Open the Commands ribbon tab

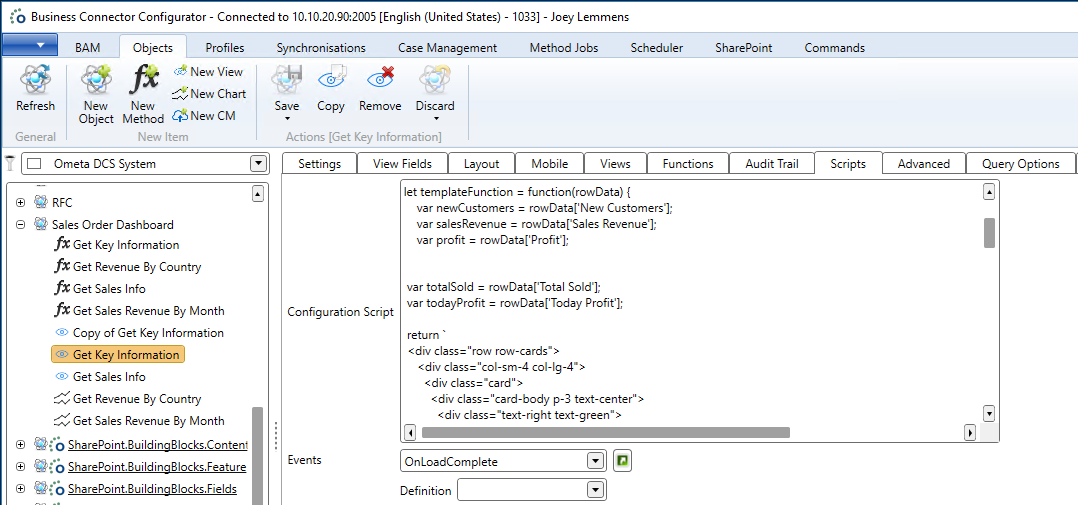tap(835, 47)
